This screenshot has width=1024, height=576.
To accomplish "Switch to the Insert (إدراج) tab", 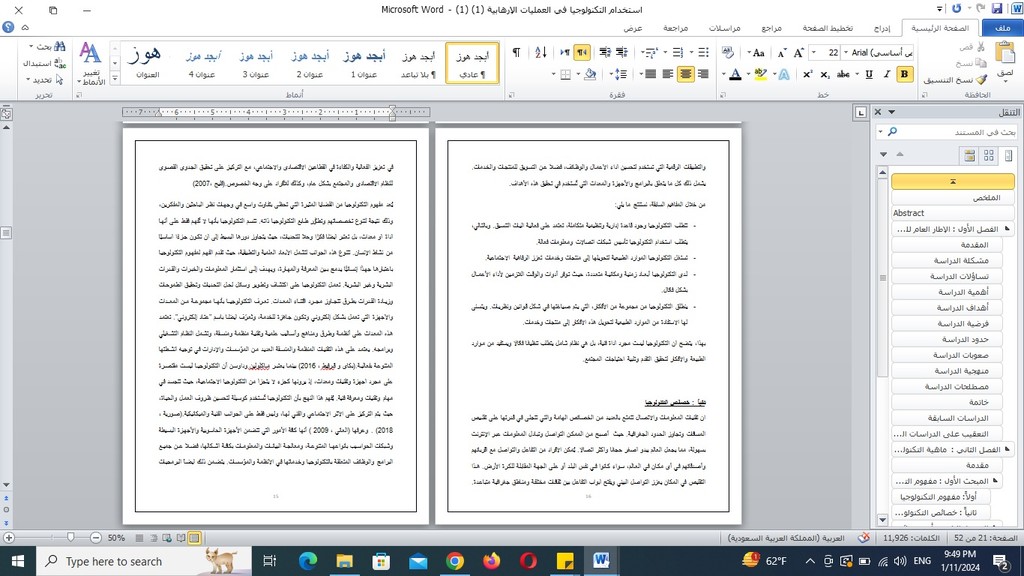I will pyautogui.click(x=882, y=28).
